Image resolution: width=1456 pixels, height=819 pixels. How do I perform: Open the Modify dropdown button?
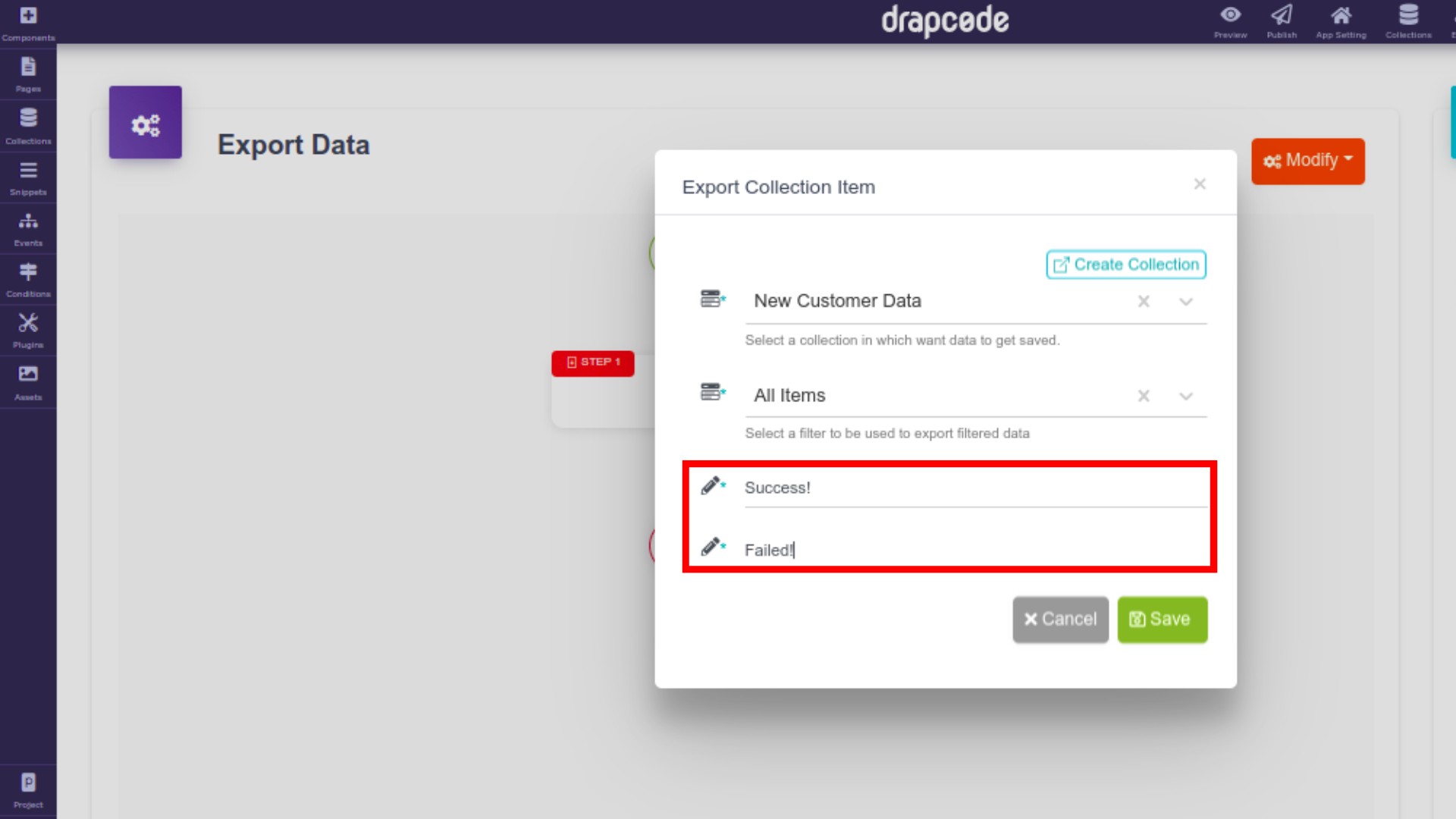coord(1307,161)
